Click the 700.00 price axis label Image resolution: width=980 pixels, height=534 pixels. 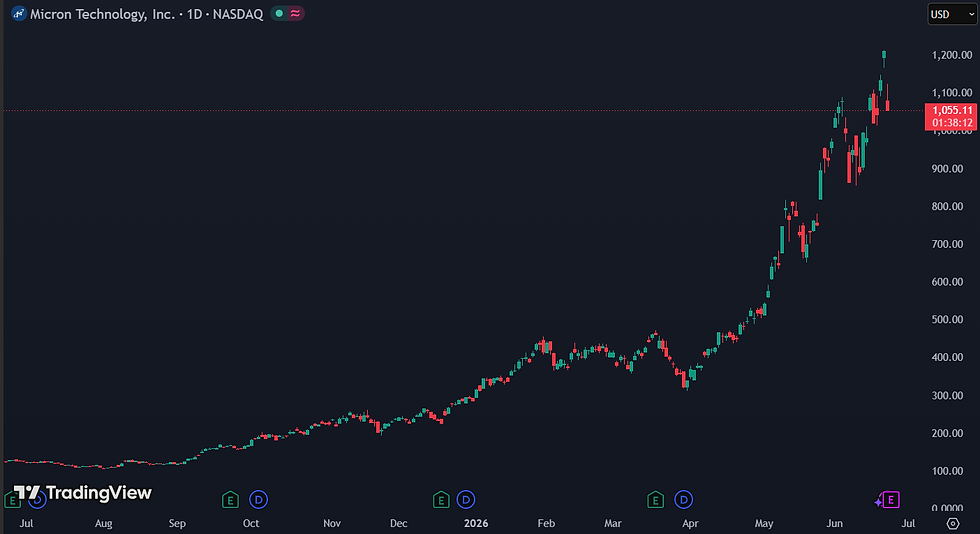[x=948, y=244]
